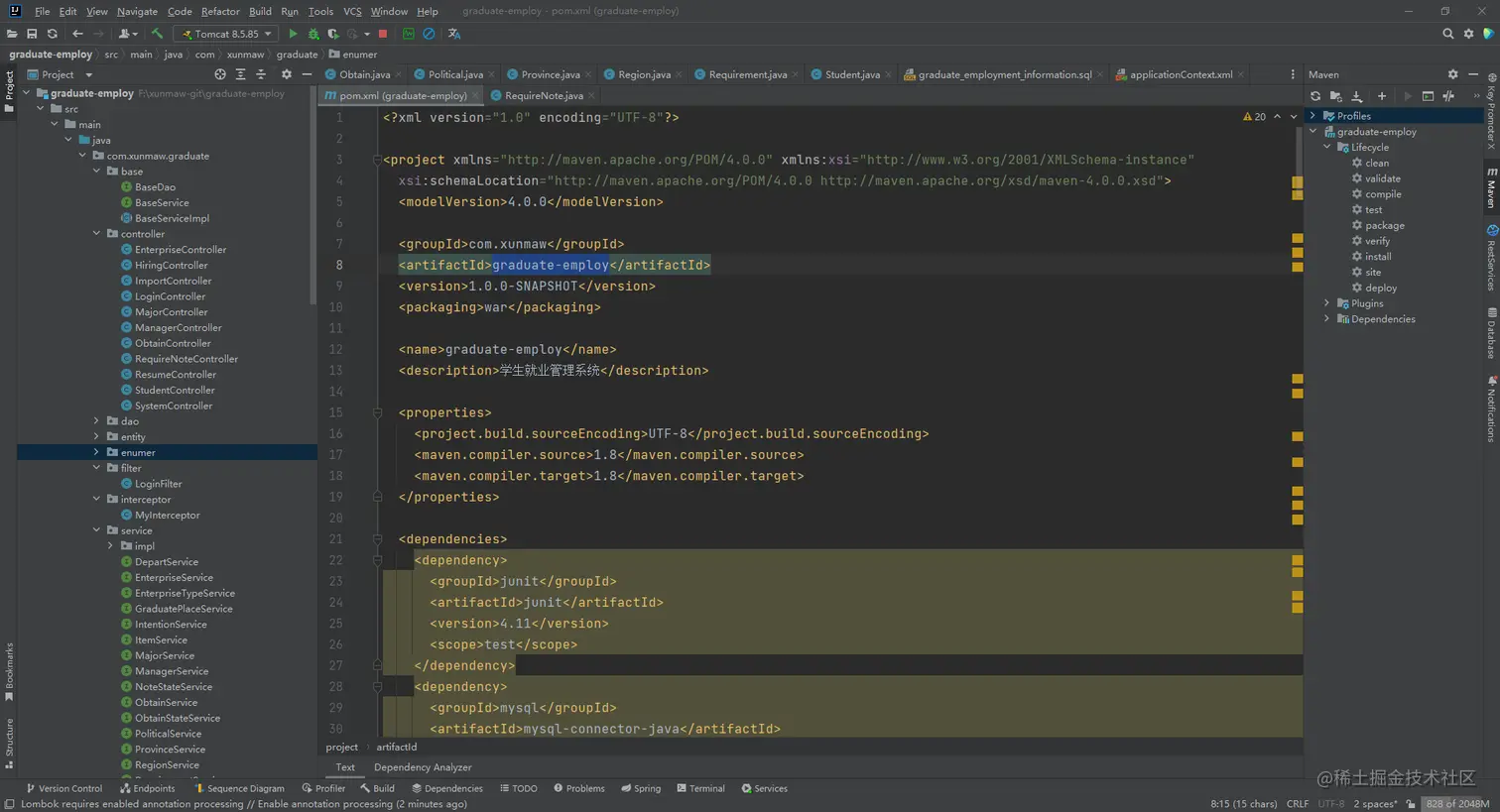
Task: Toggle the Maven tool window stripe button
Action: pos(1490,188)
